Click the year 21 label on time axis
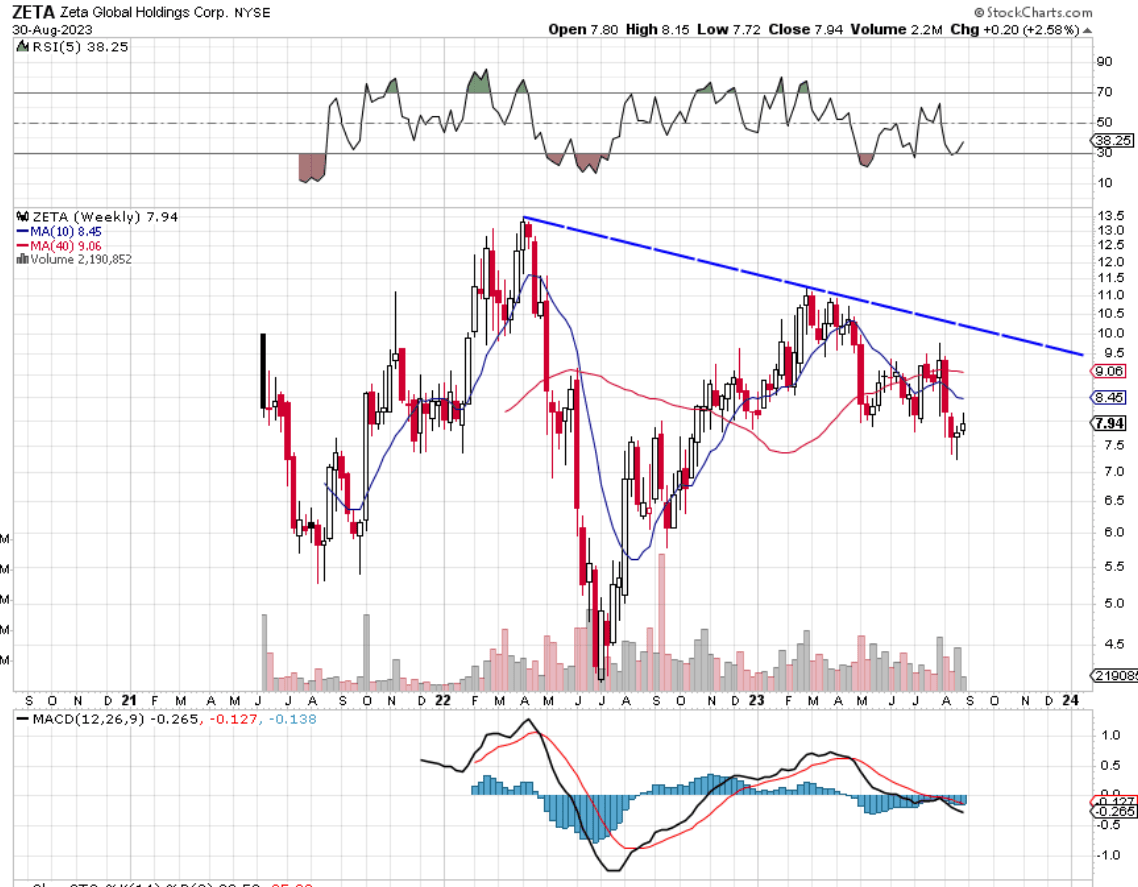The height and width of the screenshot is (887, 1138). pyautogui.click(x=128, y=700)
